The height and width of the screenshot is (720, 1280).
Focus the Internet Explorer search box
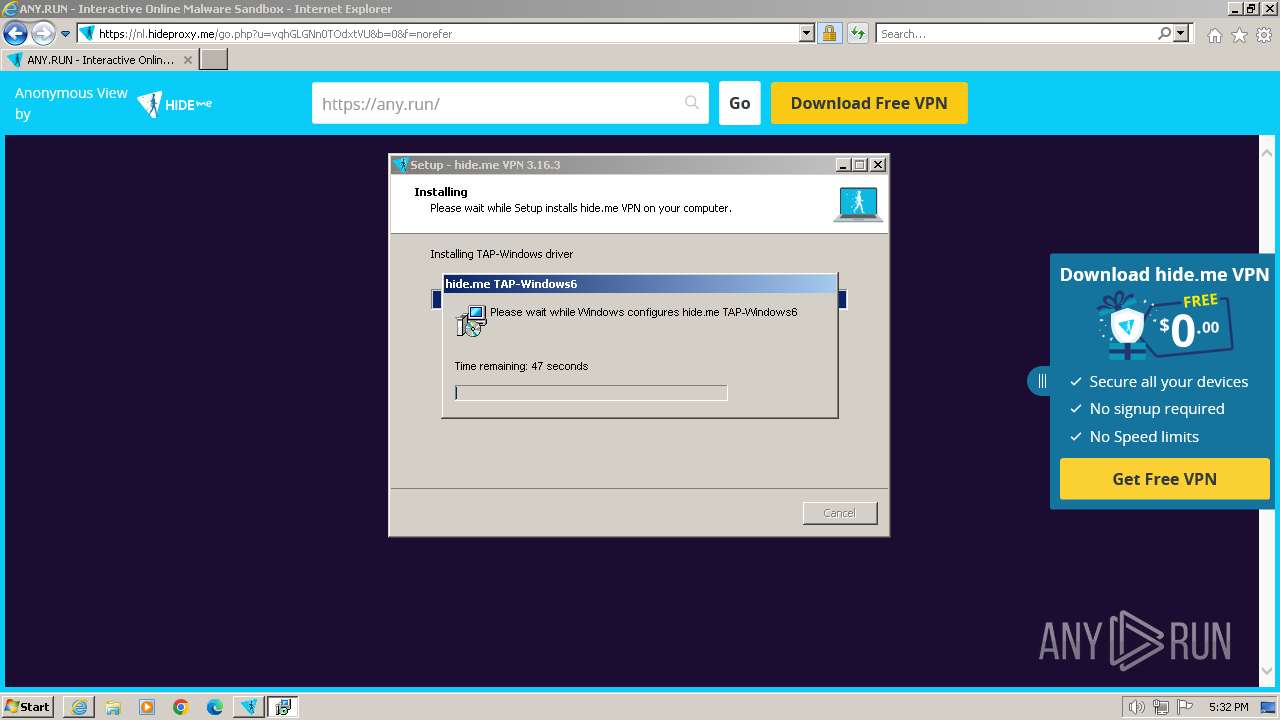tap(1017, 33)
